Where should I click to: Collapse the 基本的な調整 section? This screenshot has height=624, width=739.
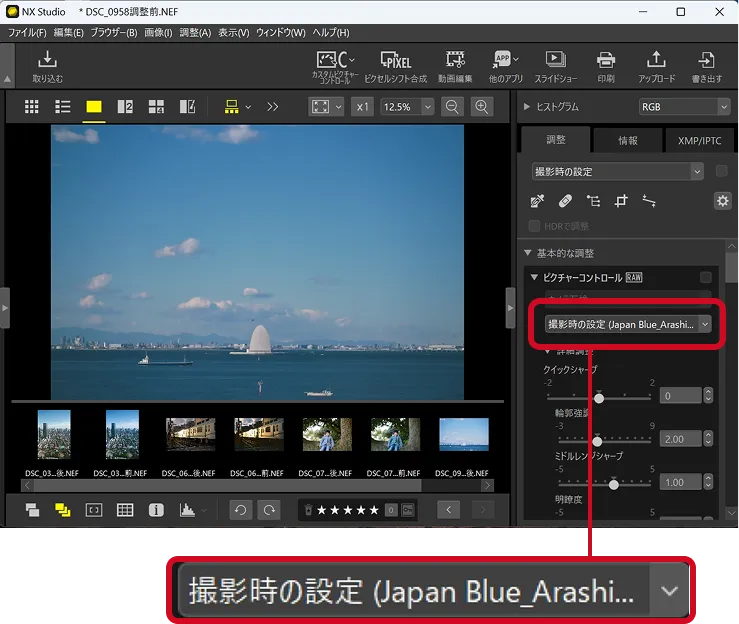click(x=528, y=253)
